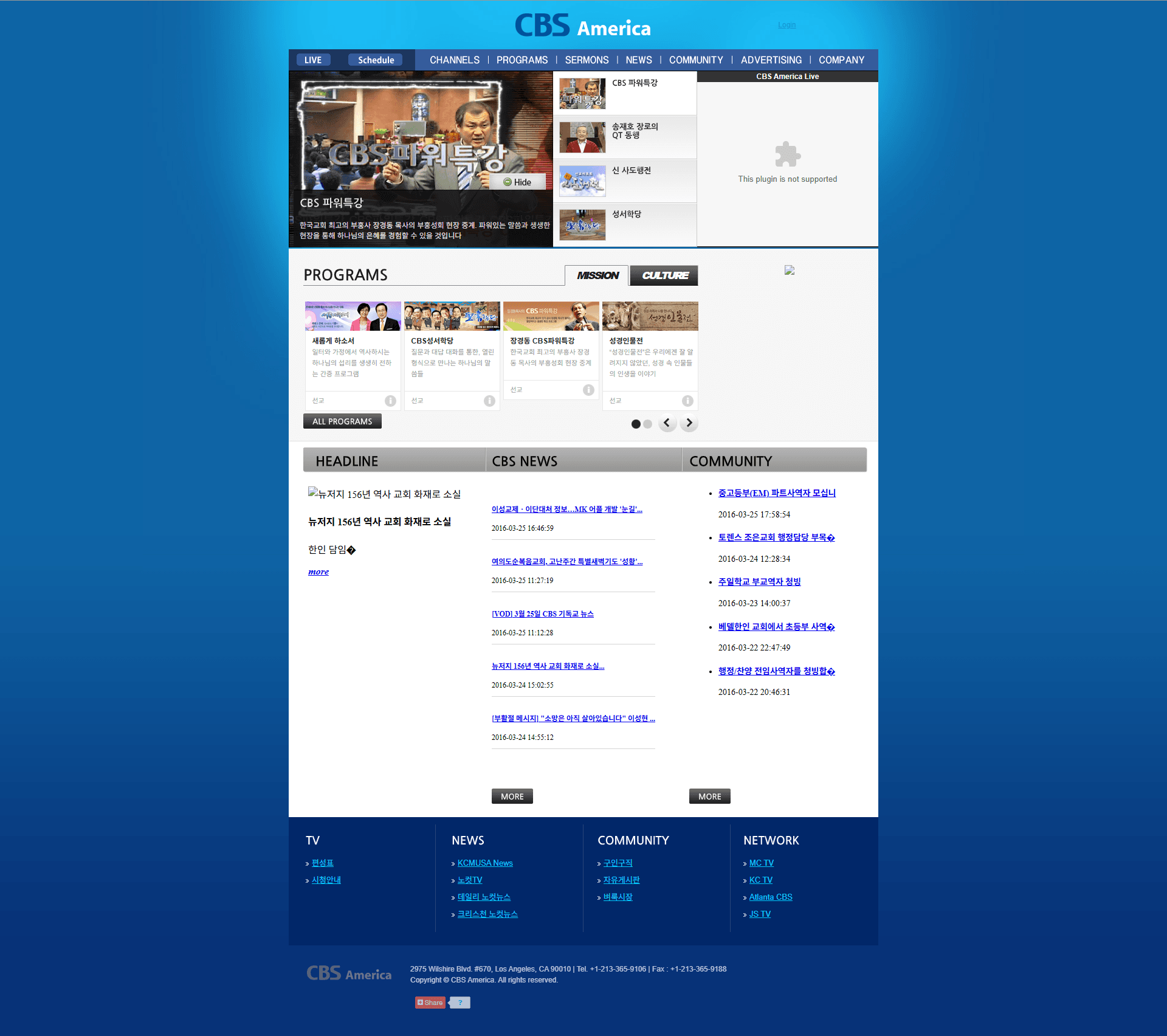The height and width of the screenshot is (1036, 1167).
Task: Select the 송재호 장로의 QT 동행 thumbnail
Action: tap(582, 137)
